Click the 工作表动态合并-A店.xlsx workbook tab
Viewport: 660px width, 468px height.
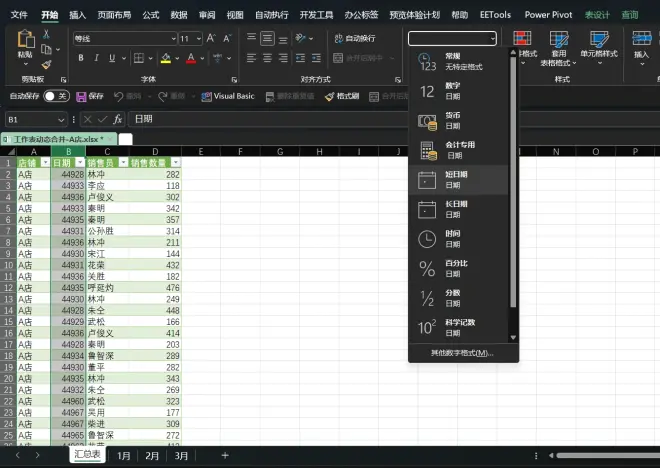tap(59, 139)
